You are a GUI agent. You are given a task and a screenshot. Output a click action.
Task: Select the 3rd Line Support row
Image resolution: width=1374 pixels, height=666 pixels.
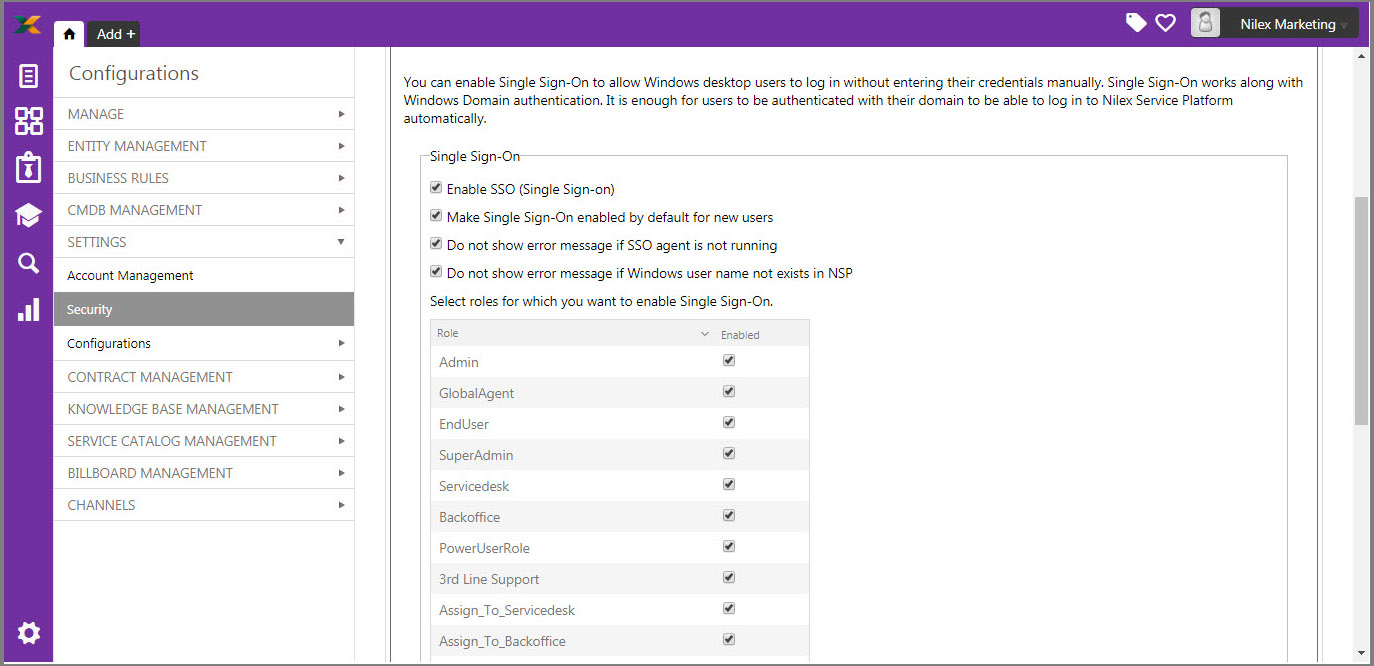[620, 579]
